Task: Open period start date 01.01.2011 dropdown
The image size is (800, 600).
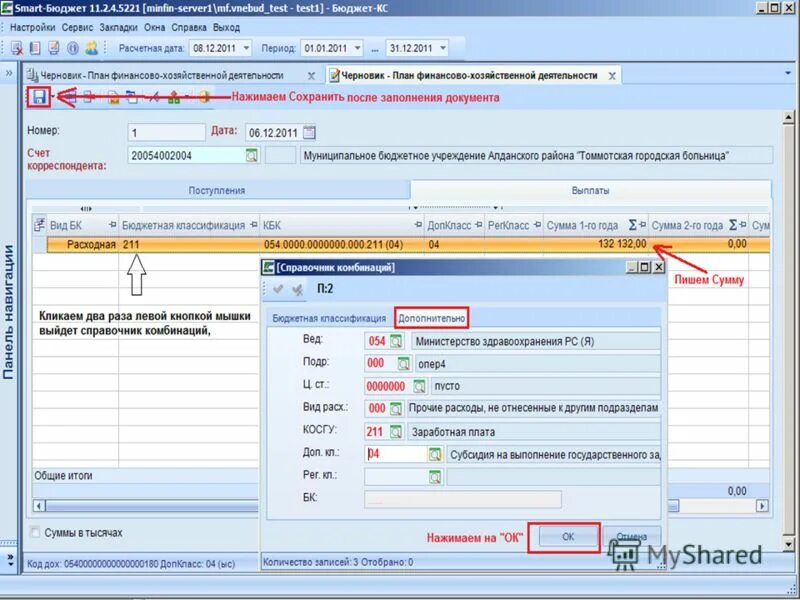Action: click(358, 48)
